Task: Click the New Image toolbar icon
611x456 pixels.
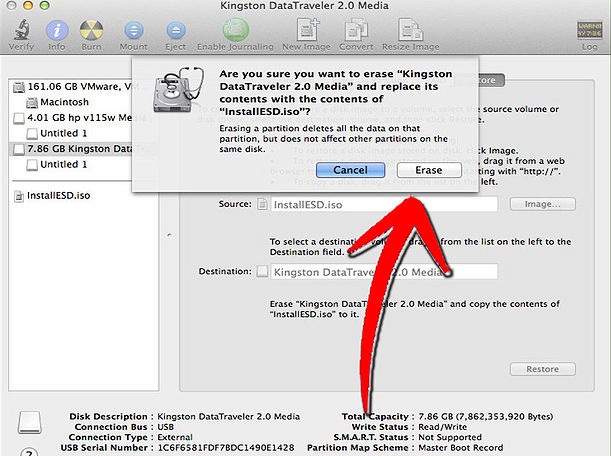Action: pos(307,30)
